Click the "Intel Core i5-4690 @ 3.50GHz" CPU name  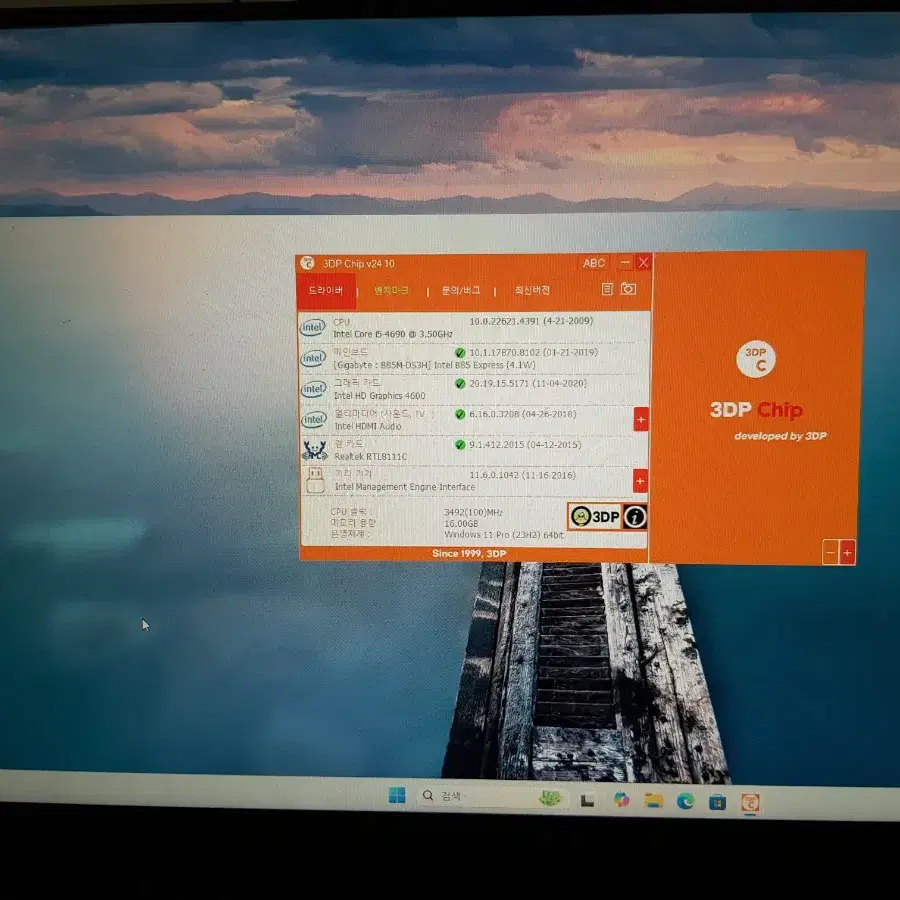pos(393,334)
